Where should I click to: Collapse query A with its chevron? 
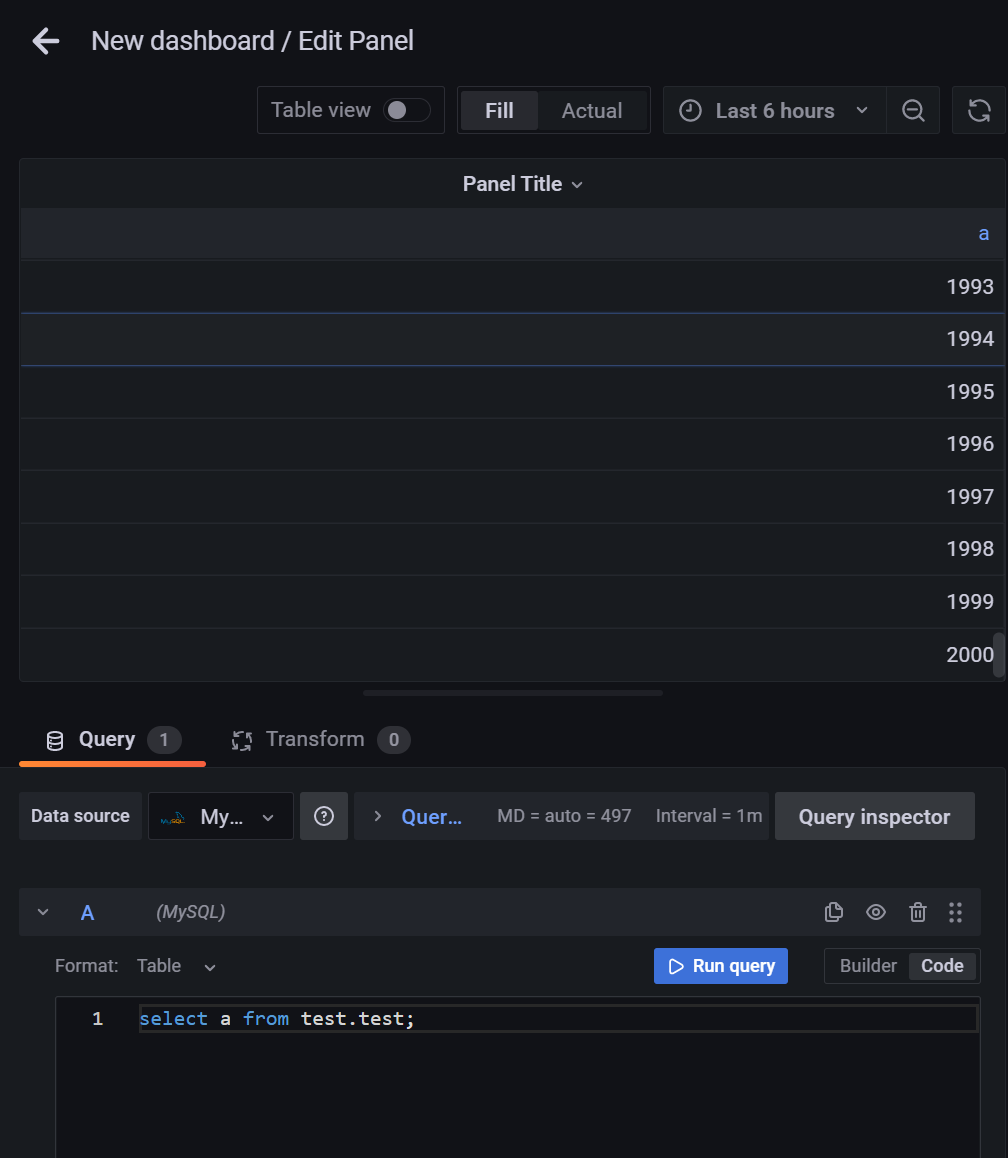pyautogui.click(x=42, y=912)
